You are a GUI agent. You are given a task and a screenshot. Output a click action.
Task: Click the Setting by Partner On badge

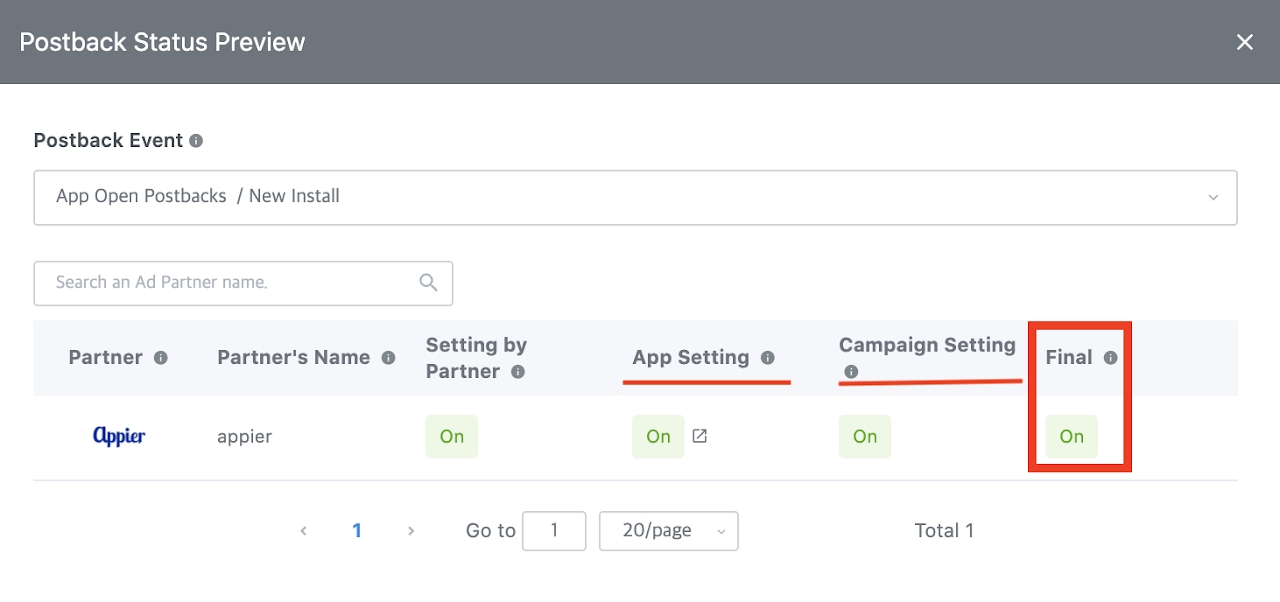(x=452, y=437)
